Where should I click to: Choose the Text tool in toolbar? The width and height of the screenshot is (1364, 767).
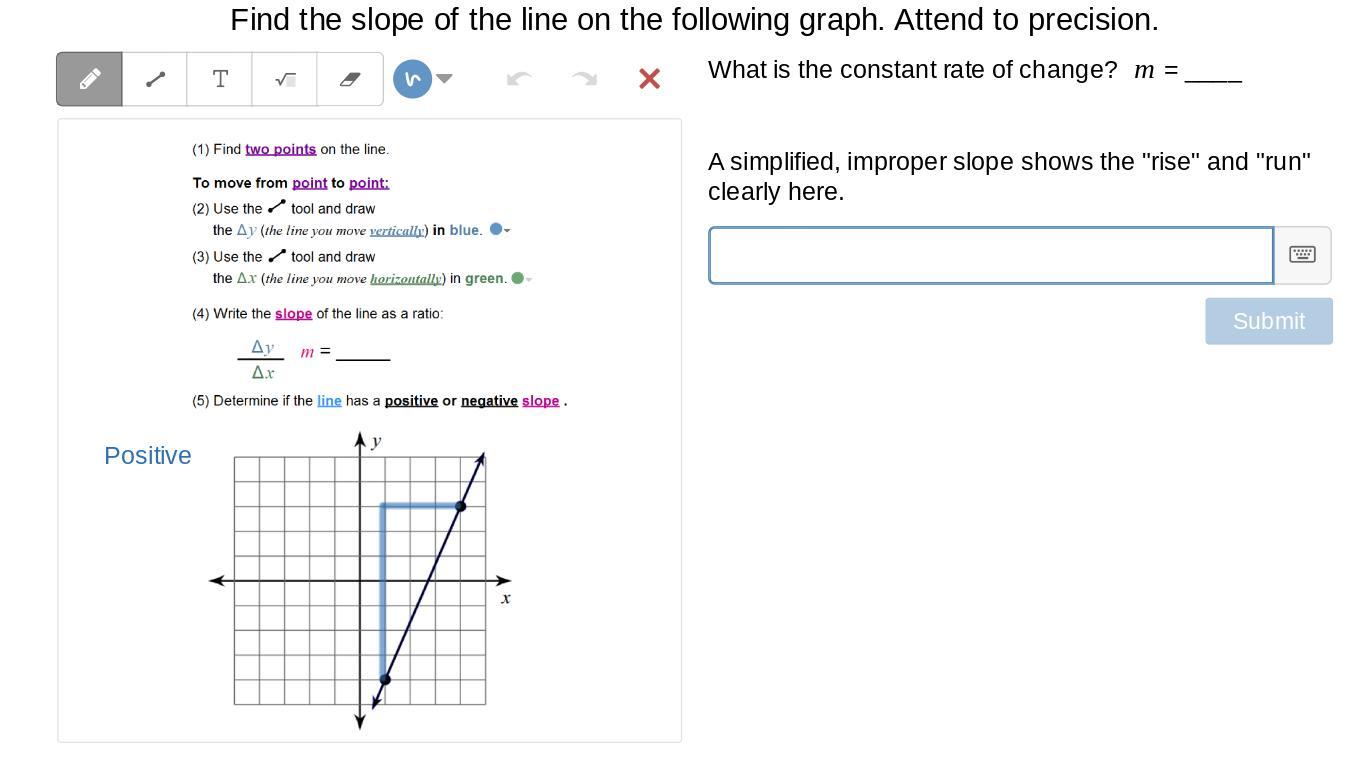[x=220, y=79]
